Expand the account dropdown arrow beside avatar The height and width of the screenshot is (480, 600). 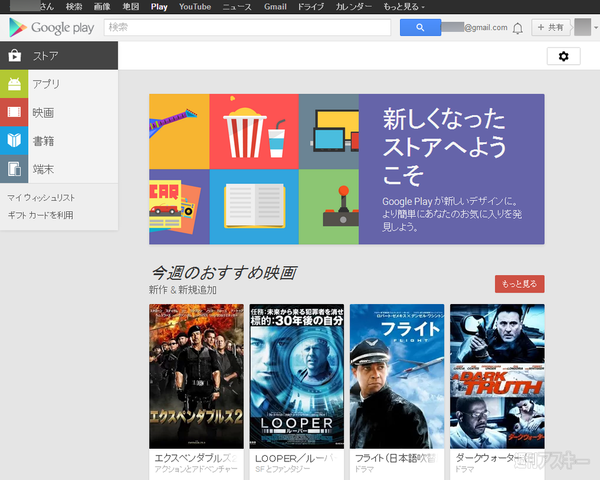click(x=596, y=28)
